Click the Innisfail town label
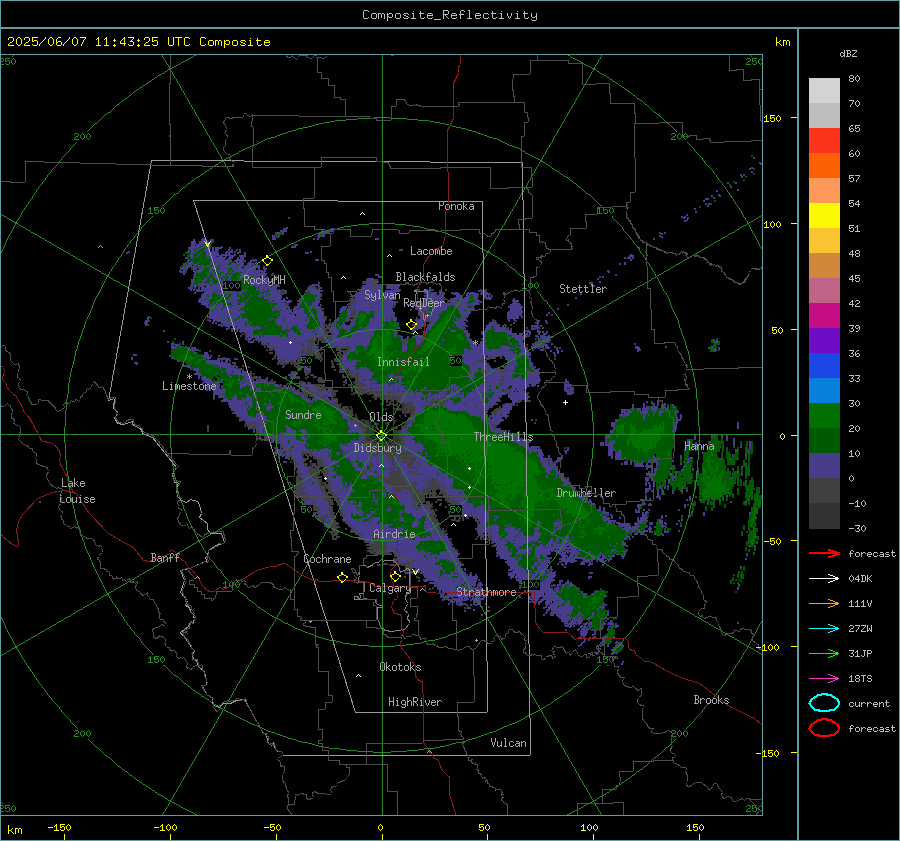This screenshot has height=841, width=900. click(x=403, y=362)
